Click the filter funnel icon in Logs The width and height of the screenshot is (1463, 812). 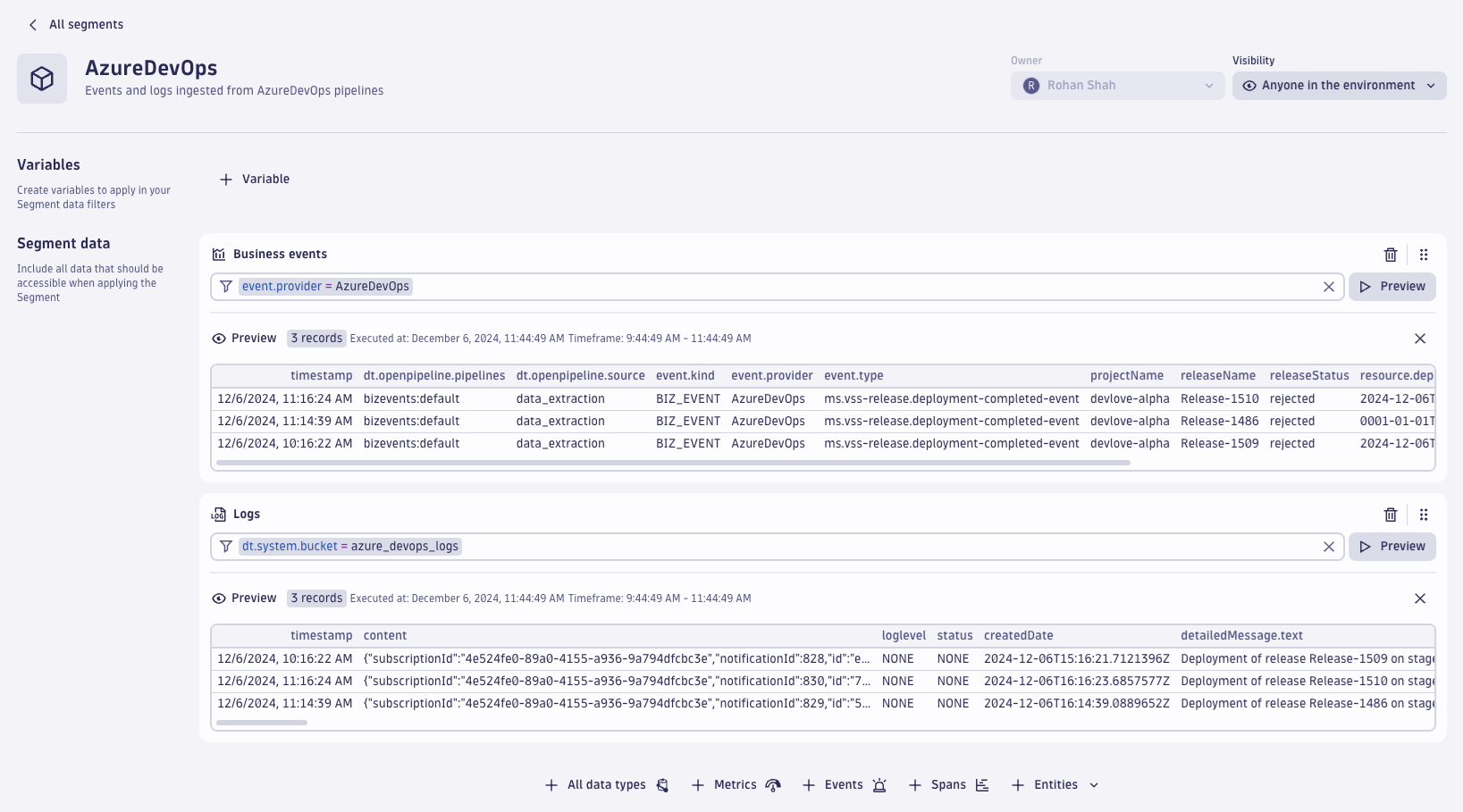pyautogui.click(x=225, y=546)
